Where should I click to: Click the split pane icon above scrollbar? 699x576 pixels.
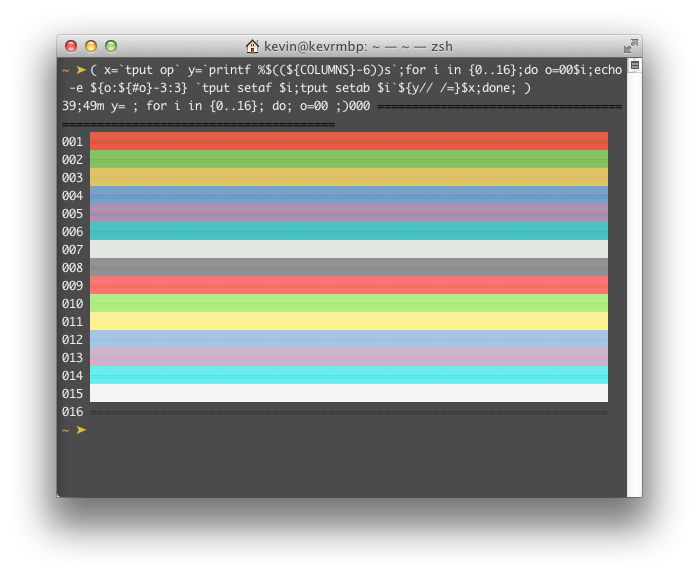click(x=635, y=65)
